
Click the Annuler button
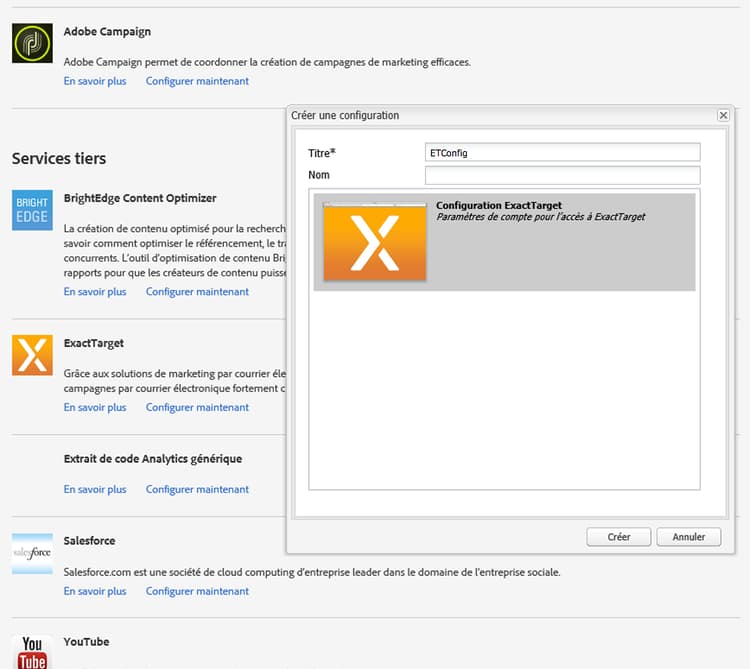pos(688,537)
